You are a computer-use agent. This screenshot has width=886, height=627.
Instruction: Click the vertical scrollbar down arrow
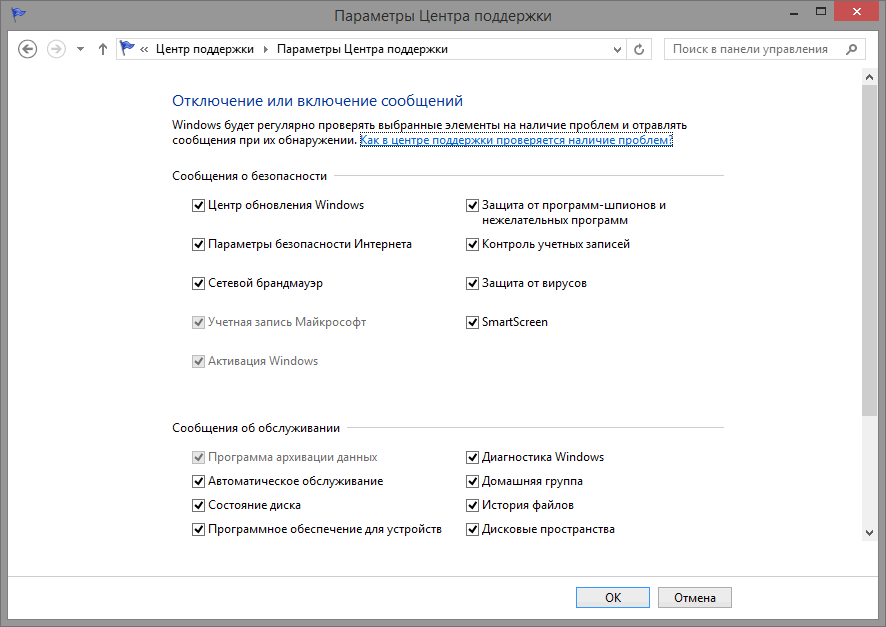coord(869,534)
